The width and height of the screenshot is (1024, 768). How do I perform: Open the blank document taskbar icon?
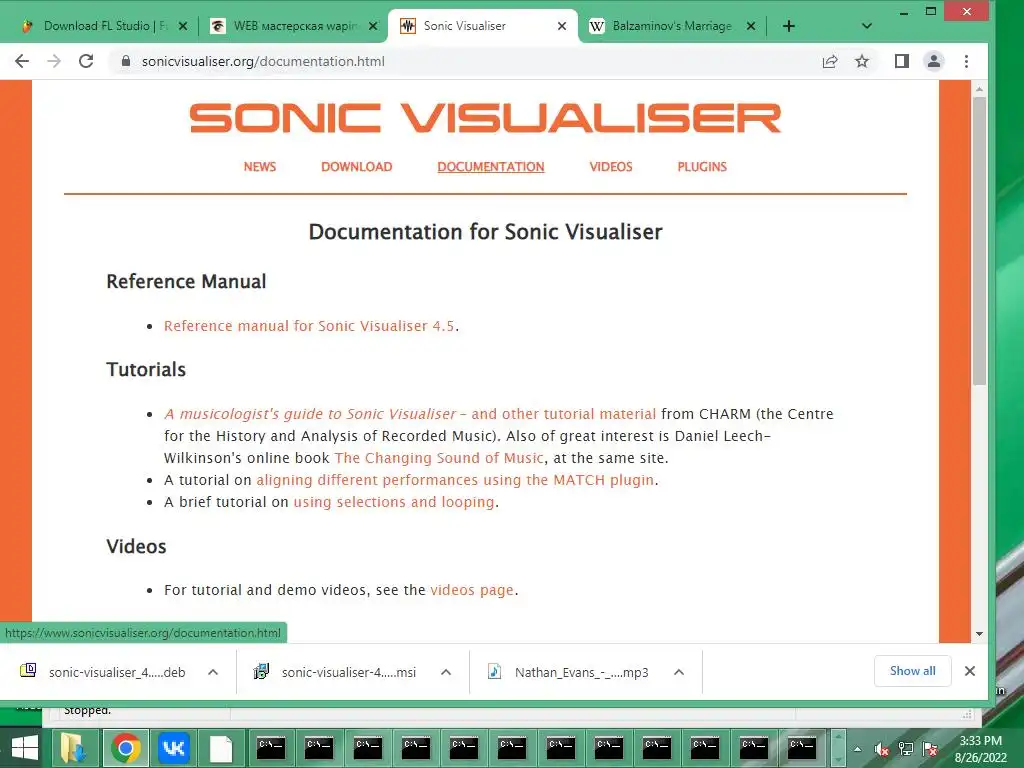pos(221,748)
